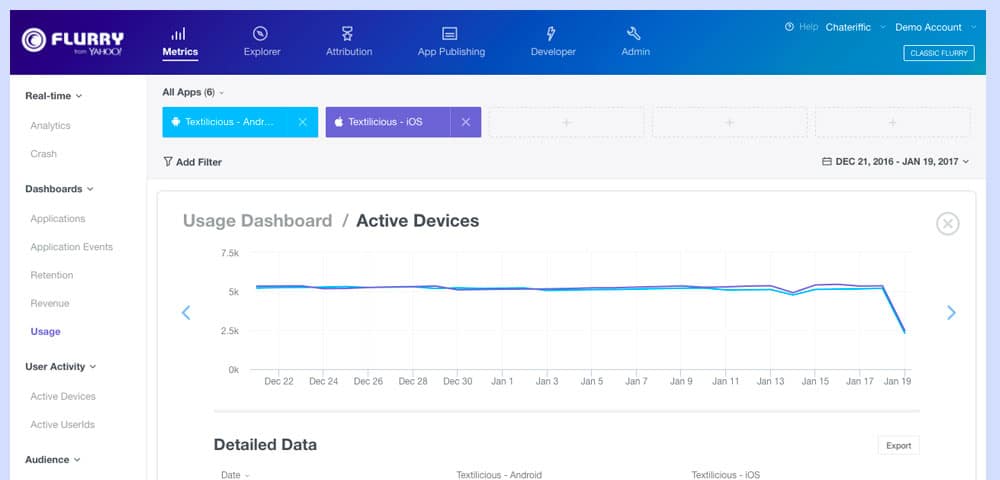
Task: Open the Developer tab
Action: pyautogui.click(x=553, y=43)
